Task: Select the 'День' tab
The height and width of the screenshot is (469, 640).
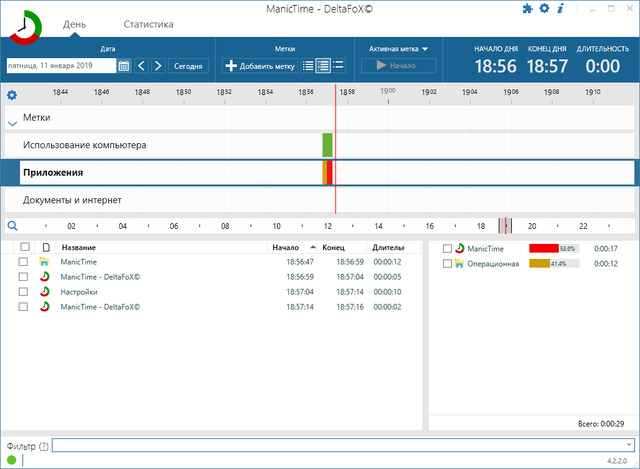Action: 74,24
